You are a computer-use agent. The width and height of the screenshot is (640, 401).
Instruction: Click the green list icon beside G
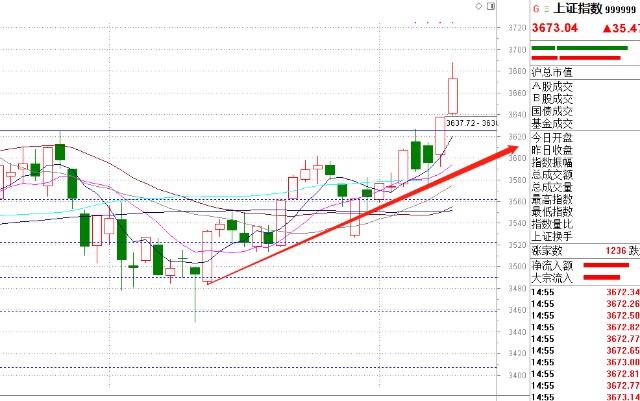coord(547,8)
